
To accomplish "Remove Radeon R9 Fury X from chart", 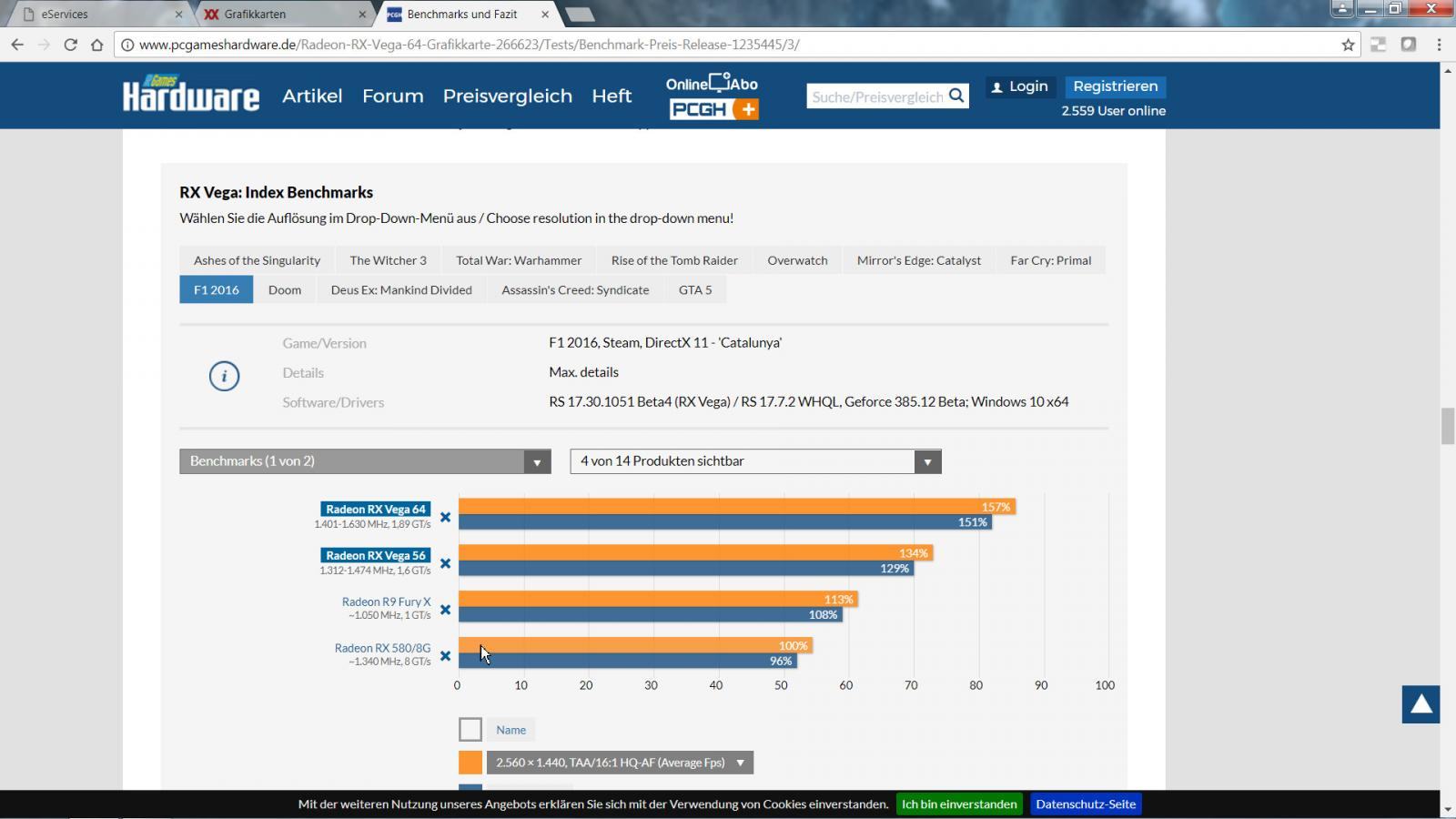I will pyautogui.click(x=445, y=610).
